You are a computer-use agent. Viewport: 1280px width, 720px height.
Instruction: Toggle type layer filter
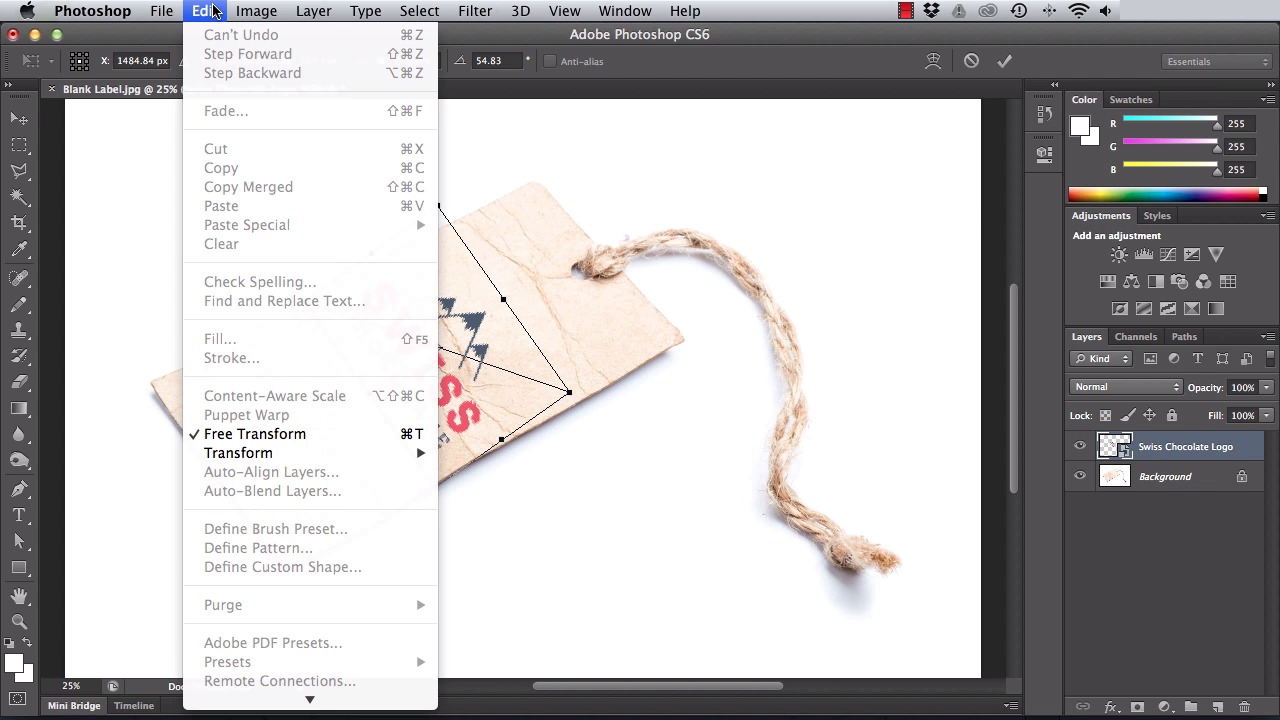click(1198, 359)
